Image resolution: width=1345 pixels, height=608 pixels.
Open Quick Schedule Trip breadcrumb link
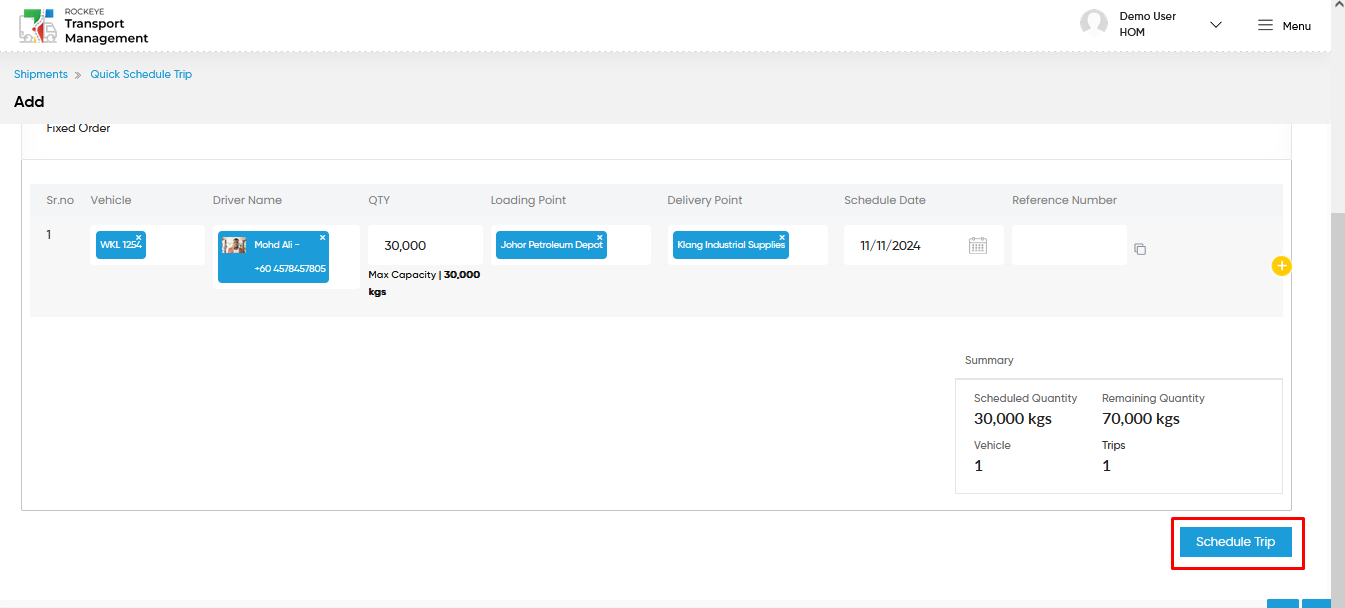(141, 75)
